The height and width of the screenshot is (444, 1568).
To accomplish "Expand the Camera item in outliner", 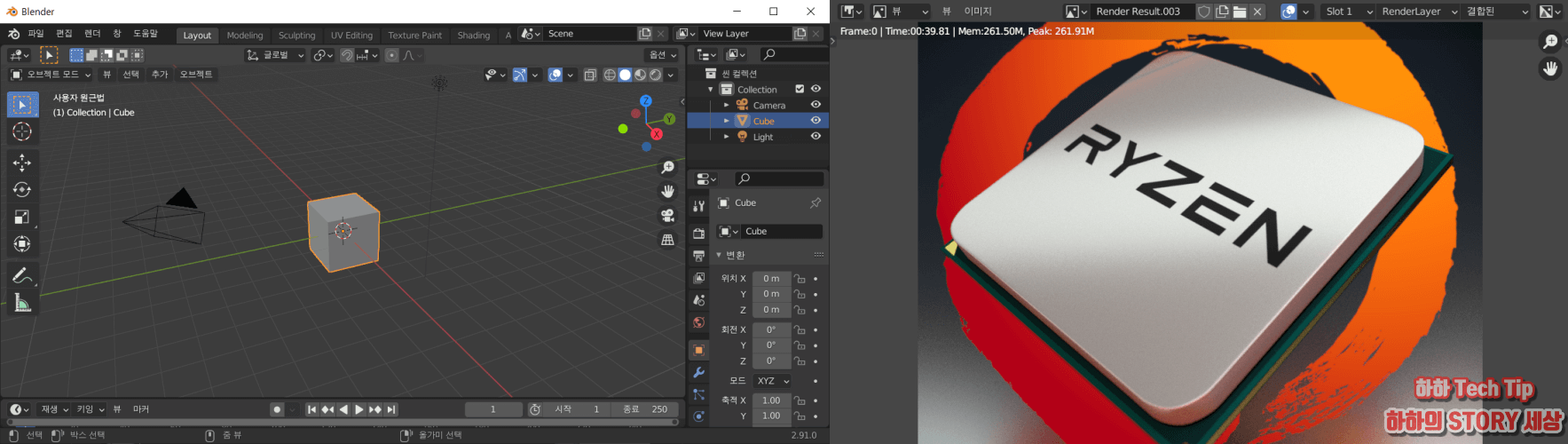I will (726, 105).
